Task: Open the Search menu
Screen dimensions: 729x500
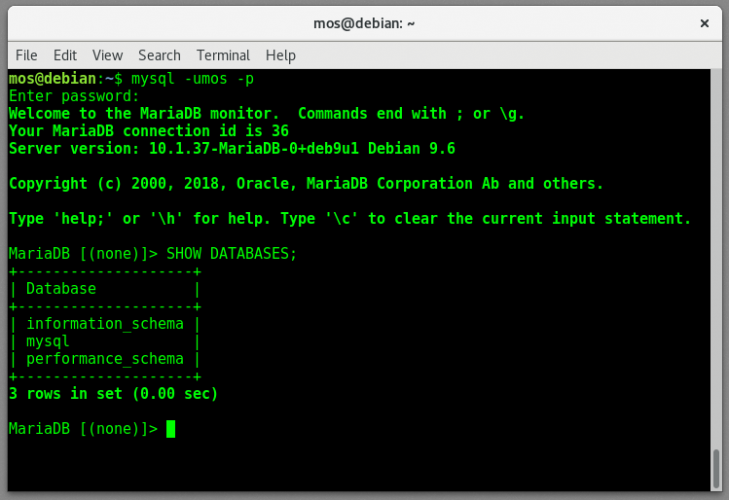Action: [x=159, y=55]
